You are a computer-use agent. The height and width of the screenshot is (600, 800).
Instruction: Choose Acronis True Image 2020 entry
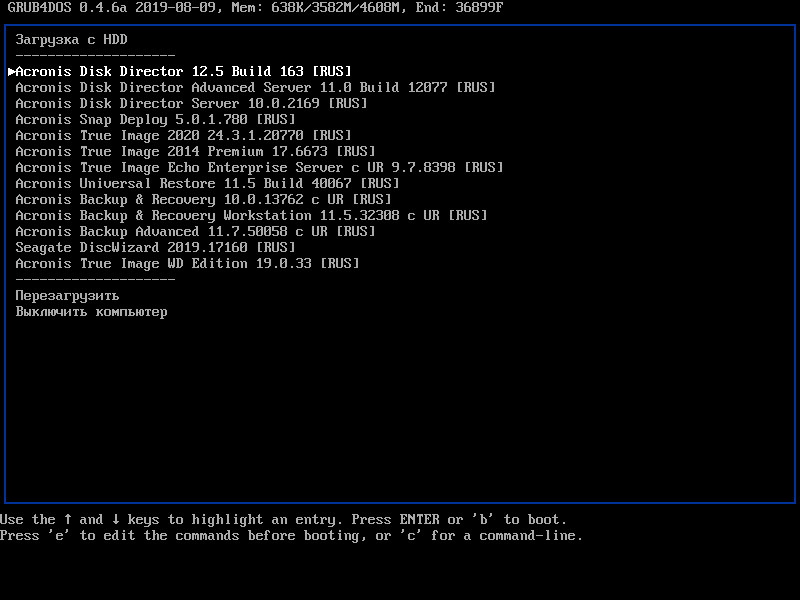[x=183, y=136]
